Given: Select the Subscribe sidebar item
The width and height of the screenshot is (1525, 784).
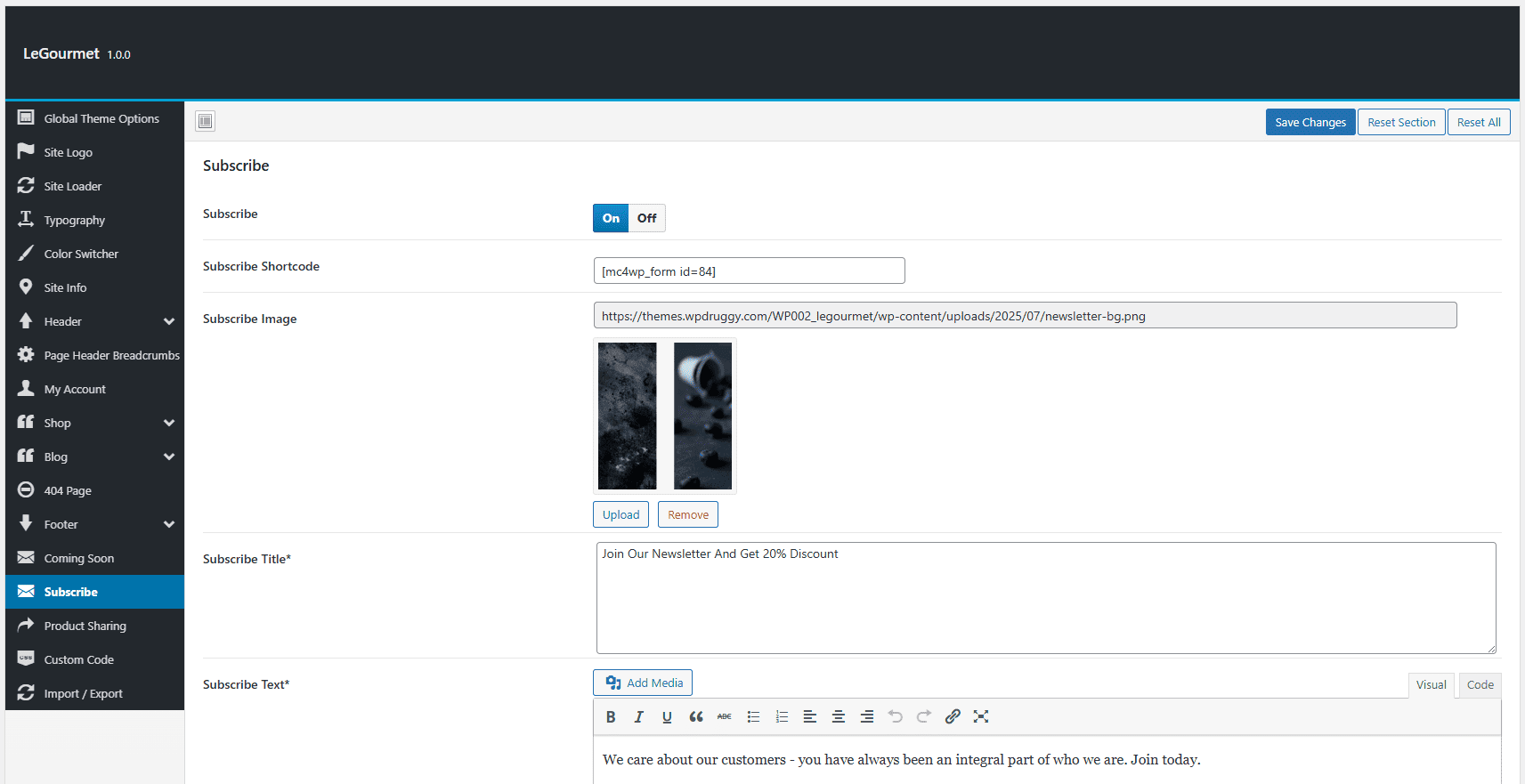Looking at the screenshot, I should pos(94,592).
